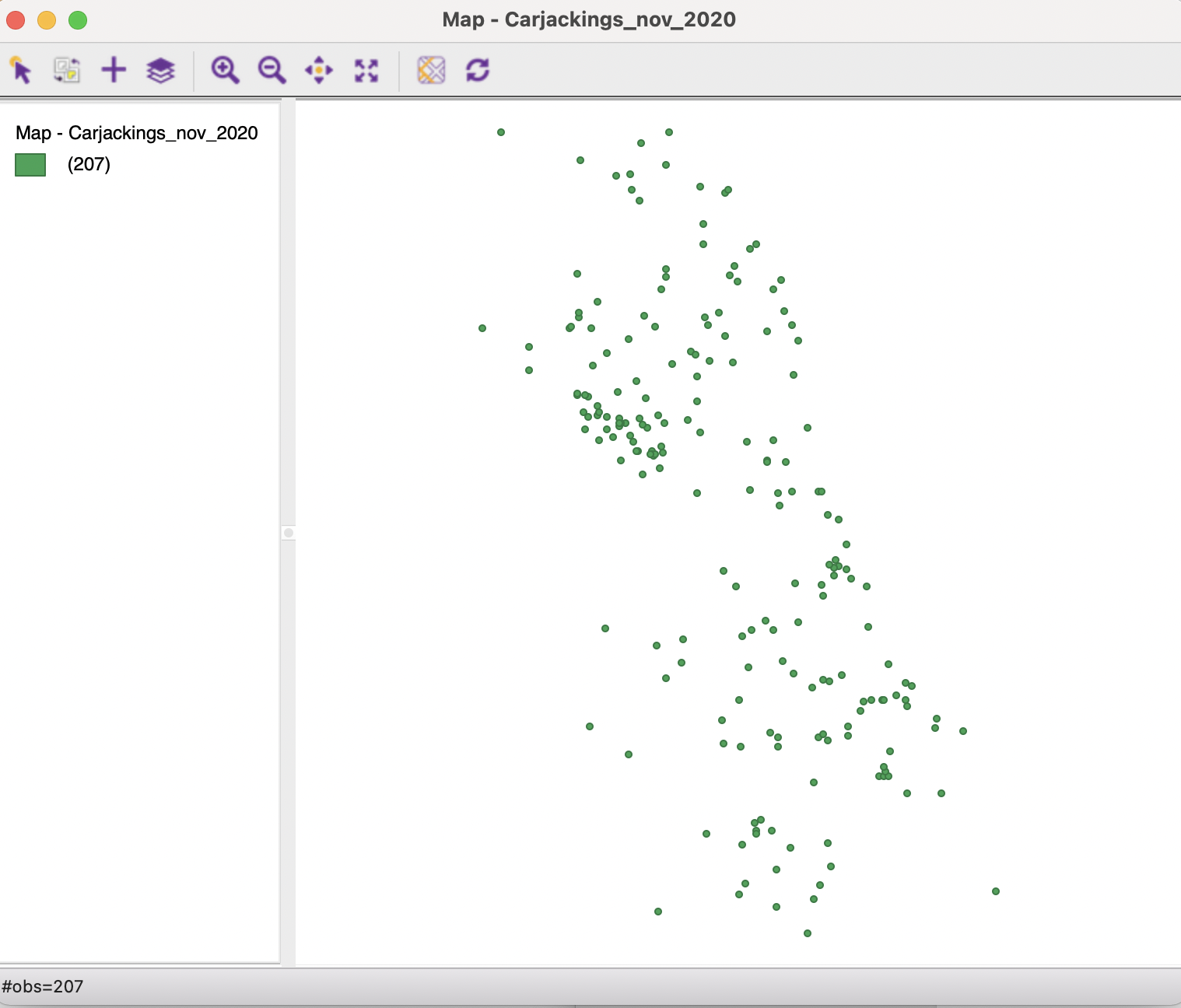Activate the Select pointer tool
The image size is (1181, 1008).
(x=21, y=70)
